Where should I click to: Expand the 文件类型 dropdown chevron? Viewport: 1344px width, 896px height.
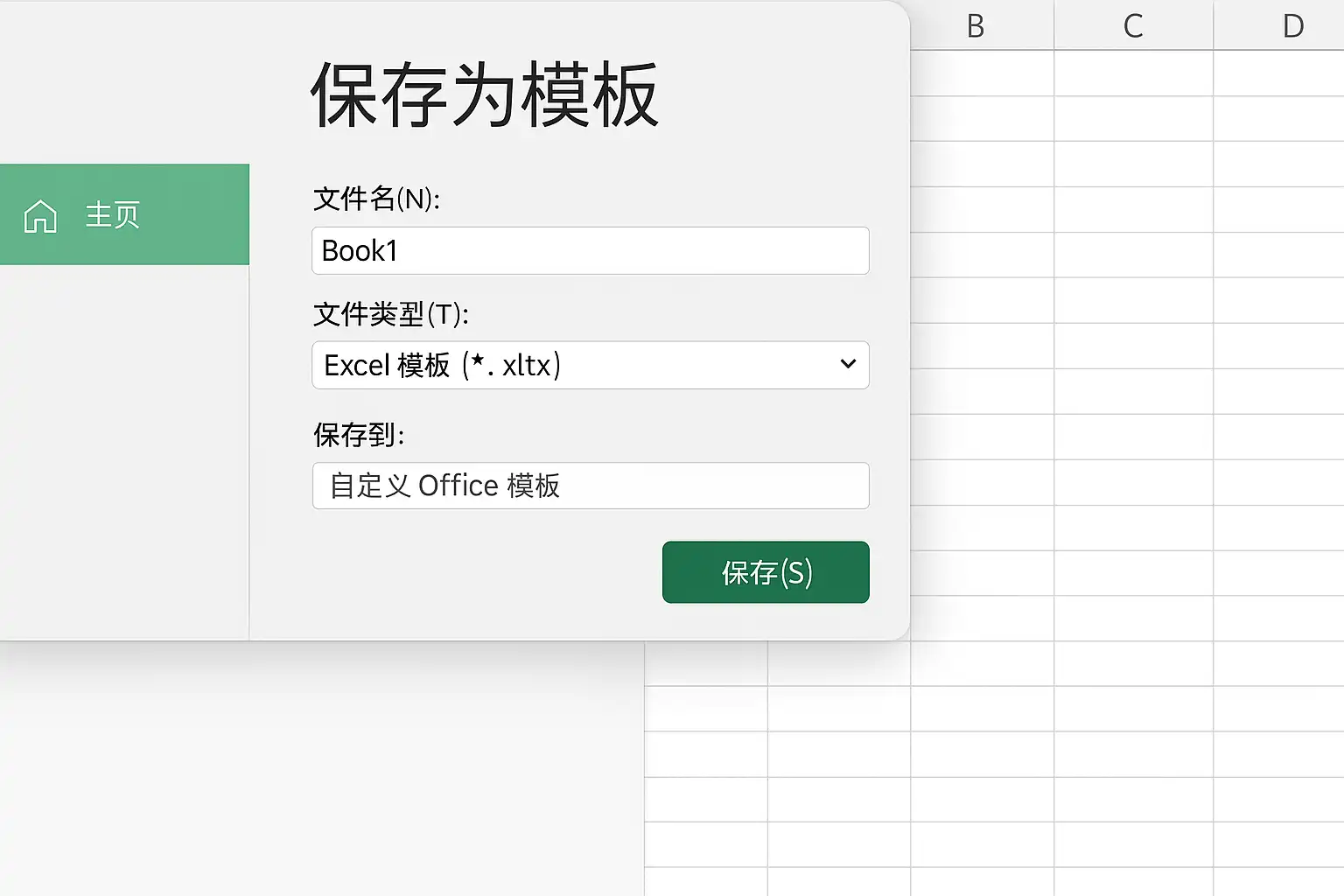pyautogui.click(x=847, y=364)
